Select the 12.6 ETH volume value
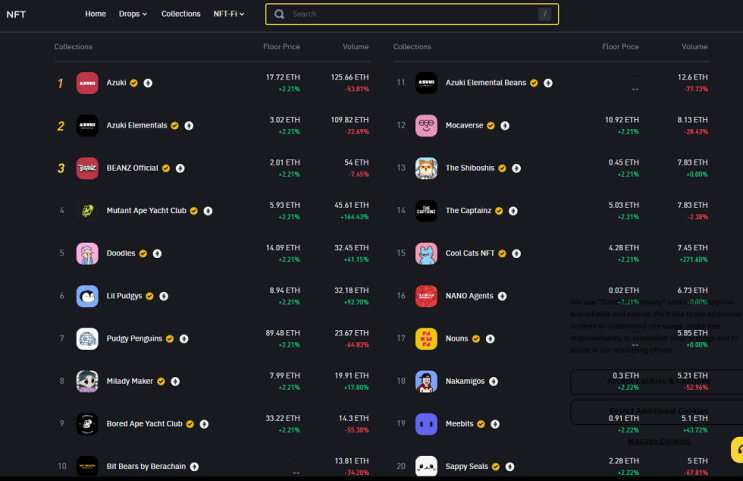743x481 pixels. point(692,77)
